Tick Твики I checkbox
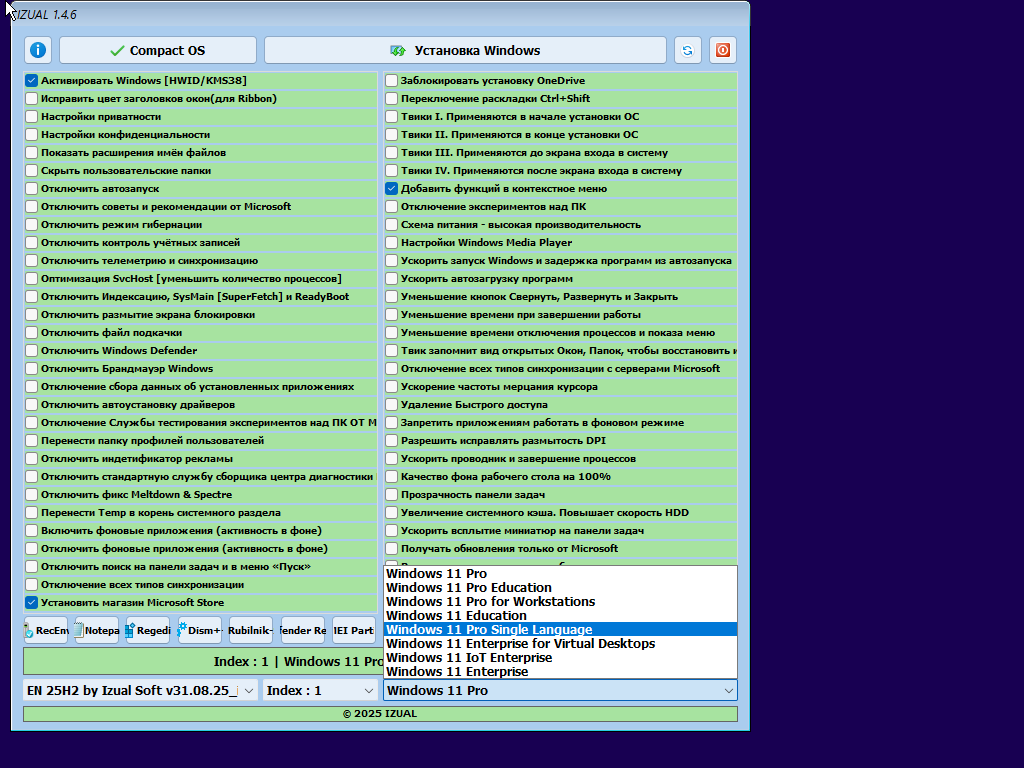This screenshot has width=1024, height=768. [x=391, y=116]
